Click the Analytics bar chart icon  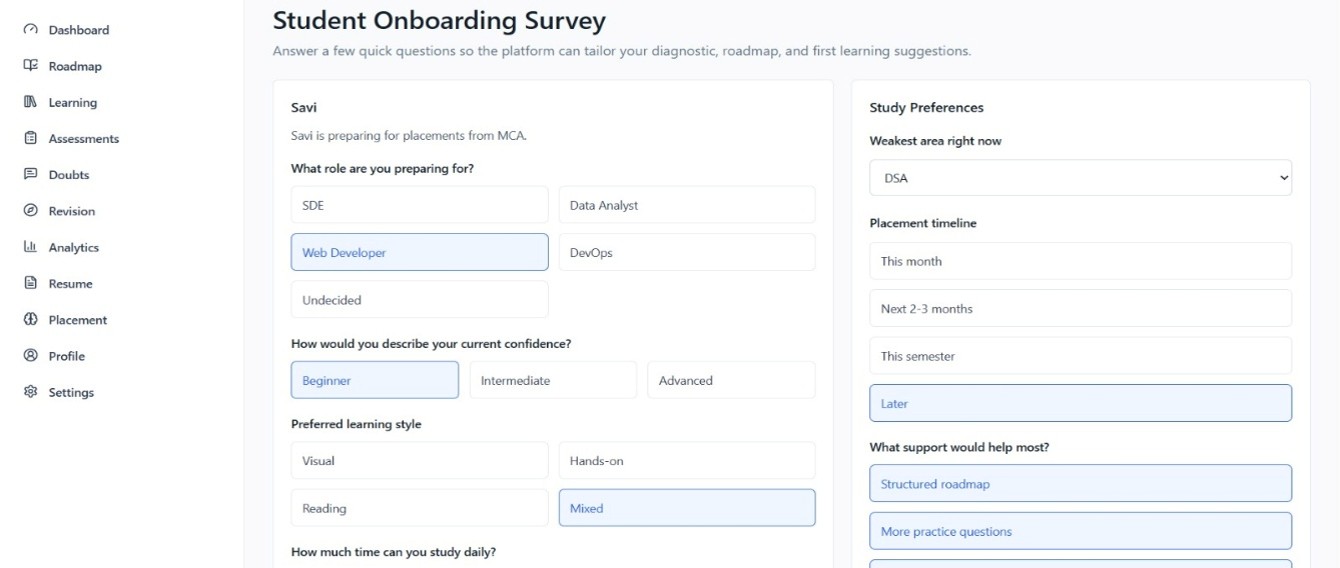[30, 247]
